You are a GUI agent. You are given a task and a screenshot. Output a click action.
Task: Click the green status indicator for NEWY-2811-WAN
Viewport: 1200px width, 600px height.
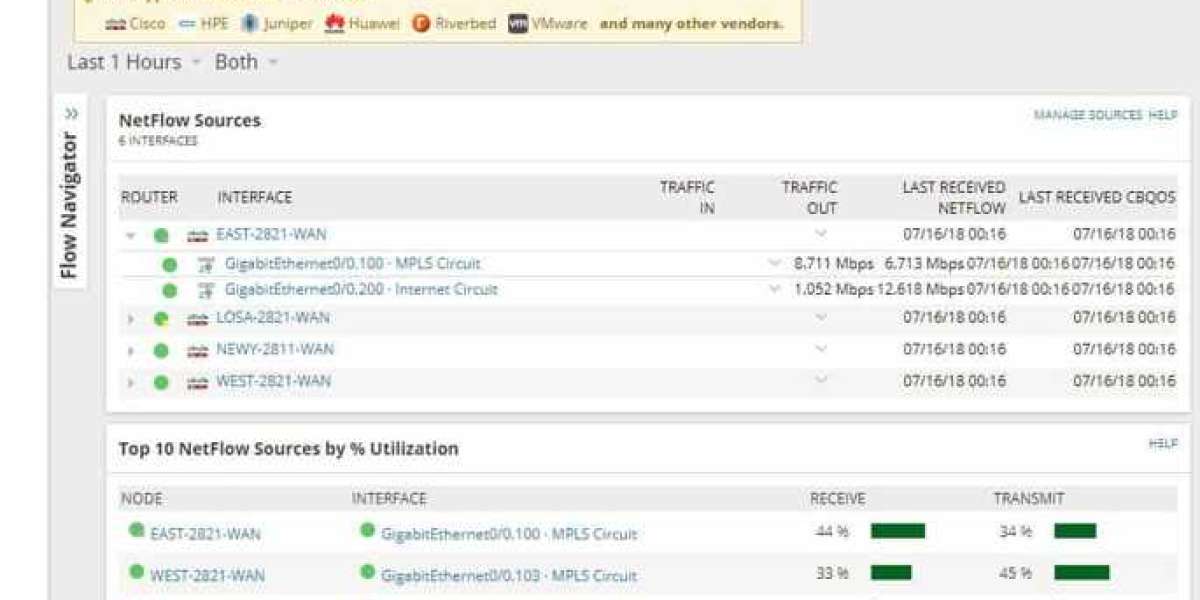[x=161, y=349]
